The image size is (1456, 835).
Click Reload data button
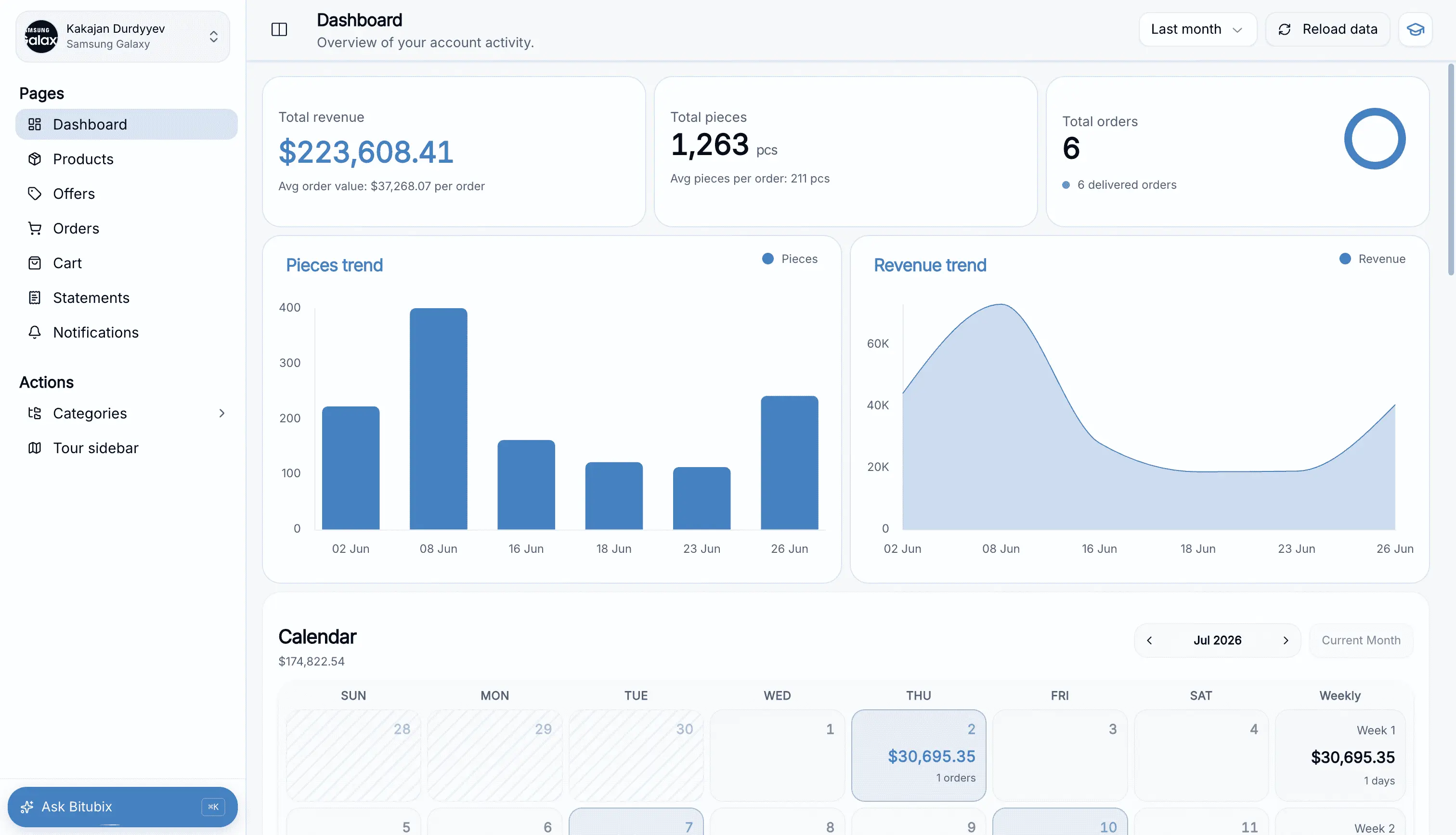(x=1327, y=29)
